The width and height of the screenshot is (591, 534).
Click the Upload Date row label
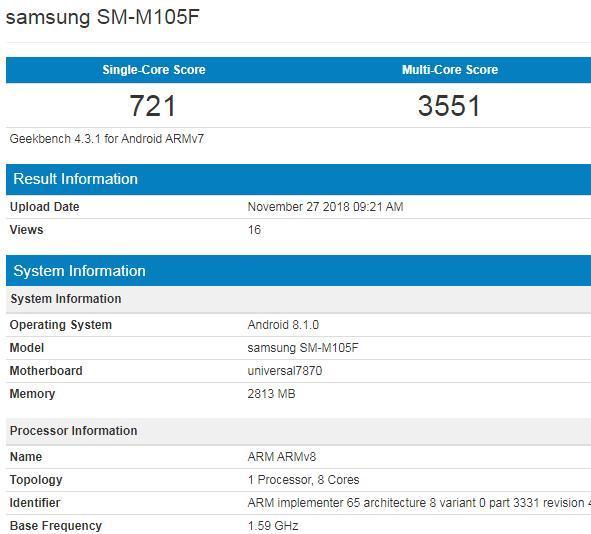44,207
